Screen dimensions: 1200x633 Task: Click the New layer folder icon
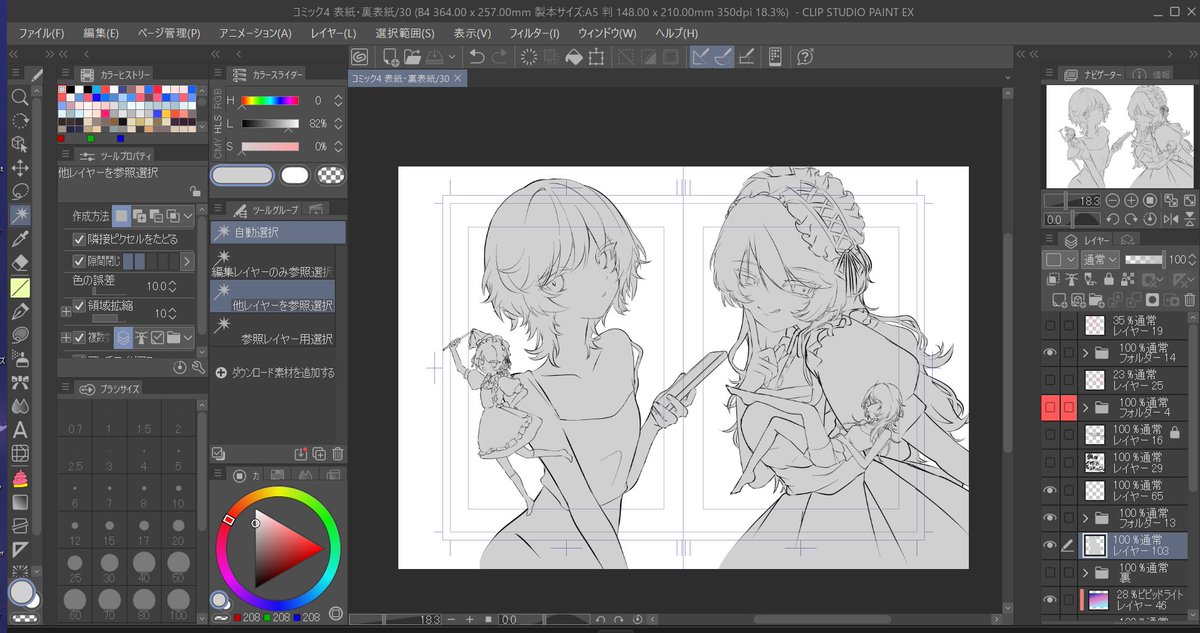point(1095,299)
